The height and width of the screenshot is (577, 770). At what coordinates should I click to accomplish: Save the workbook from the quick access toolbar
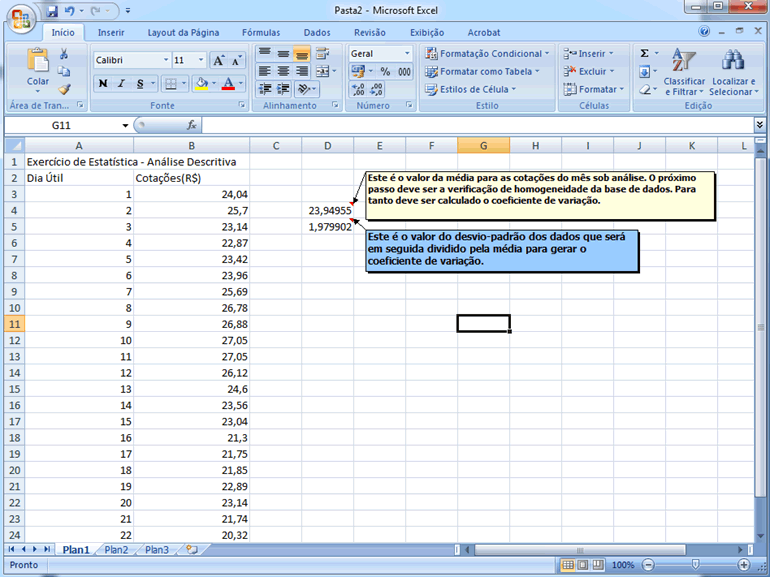pos(51,12)
